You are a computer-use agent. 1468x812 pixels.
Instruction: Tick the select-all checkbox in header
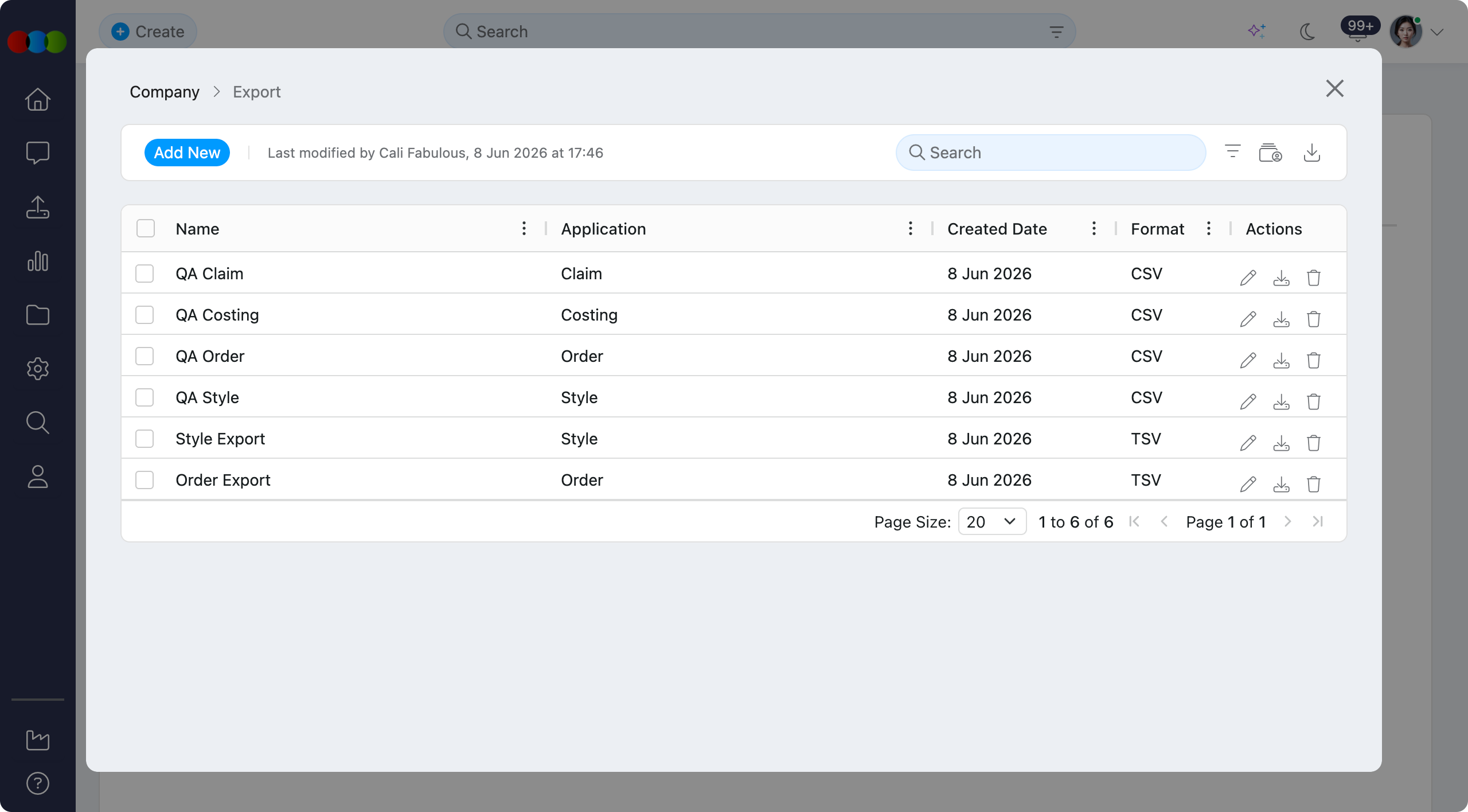click(x=146, y=228)
